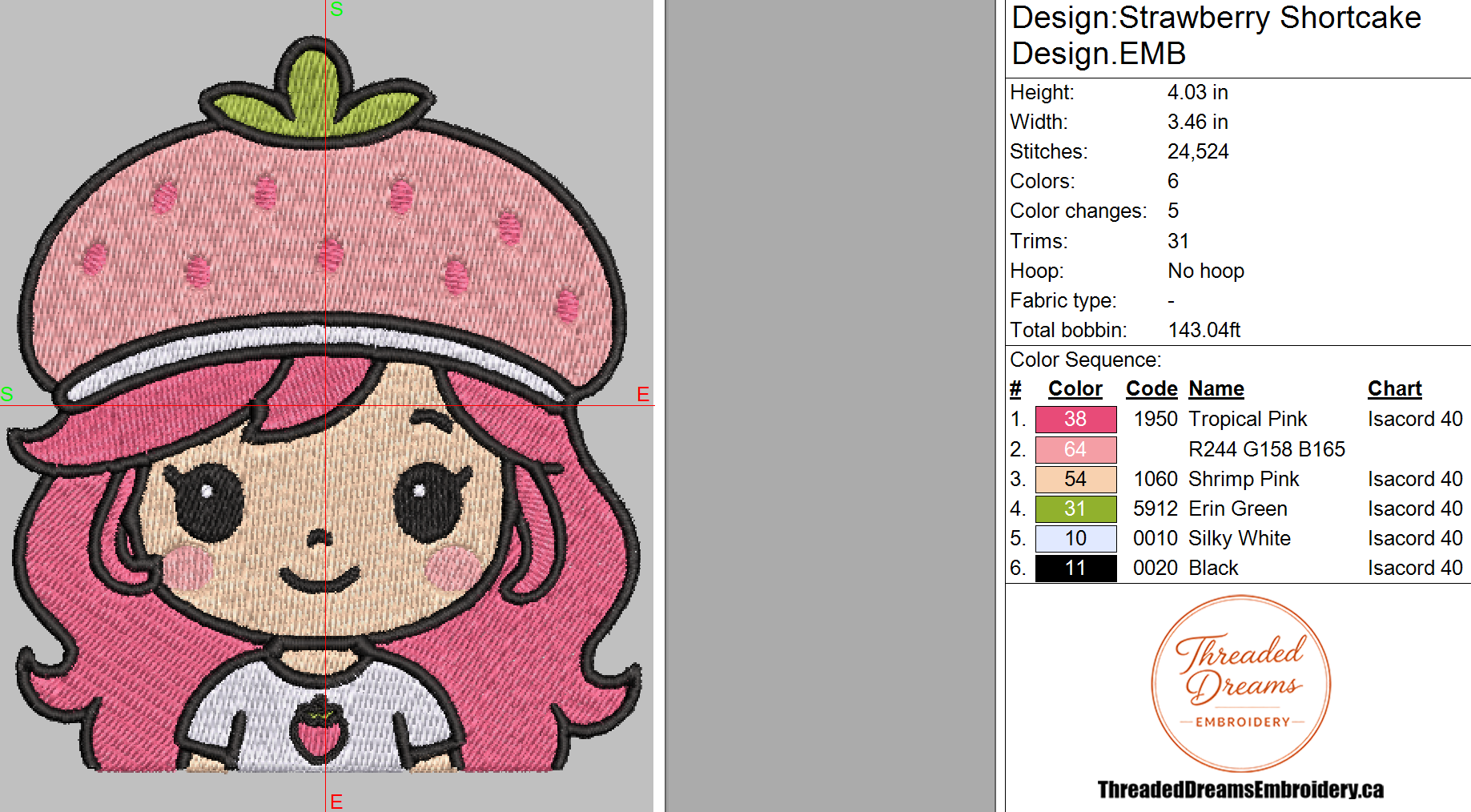
Task: Click the Code column header
Action: tap(1151, 389)
